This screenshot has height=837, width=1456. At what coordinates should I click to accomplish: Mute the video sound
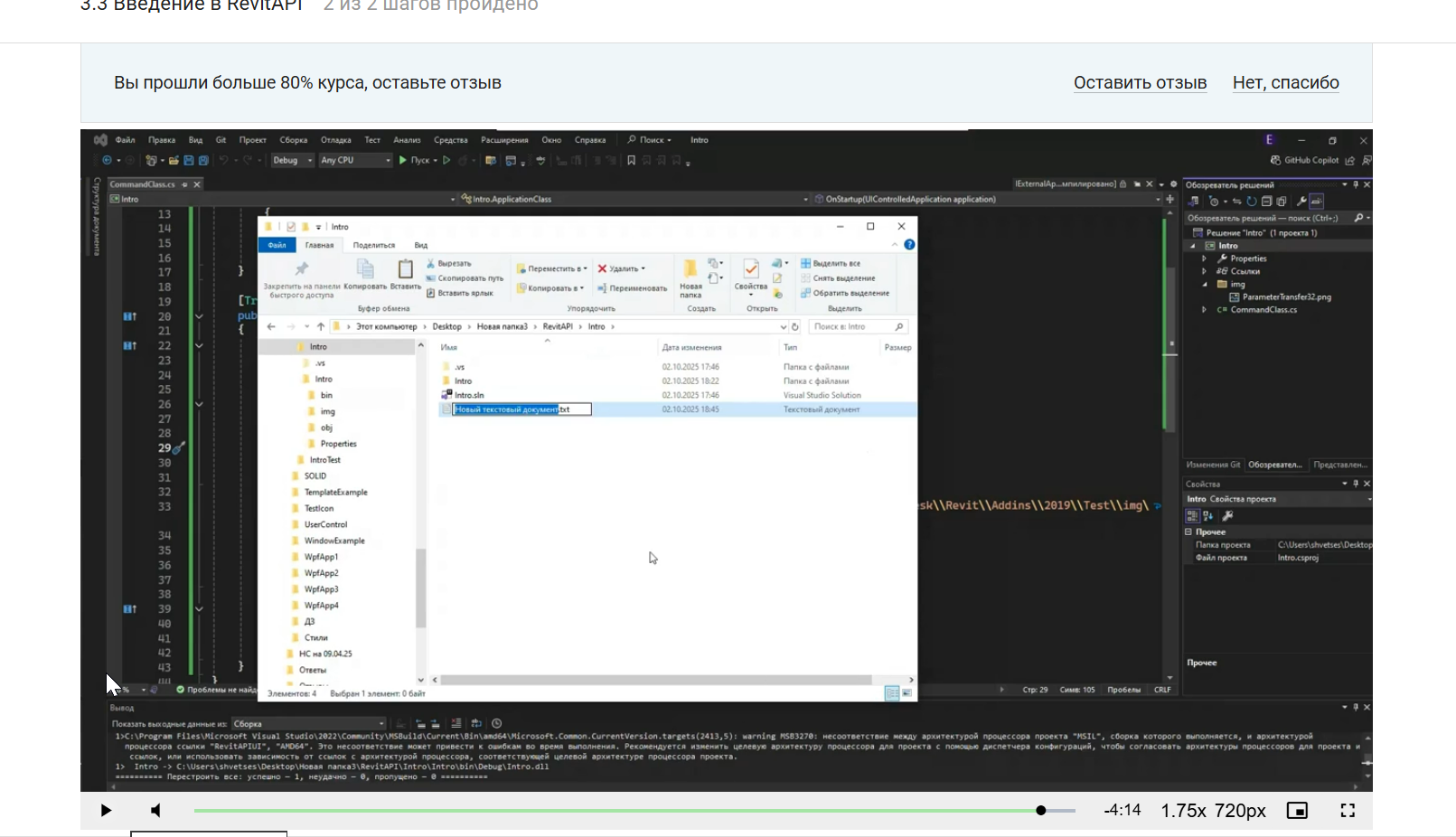pos(155,811)
